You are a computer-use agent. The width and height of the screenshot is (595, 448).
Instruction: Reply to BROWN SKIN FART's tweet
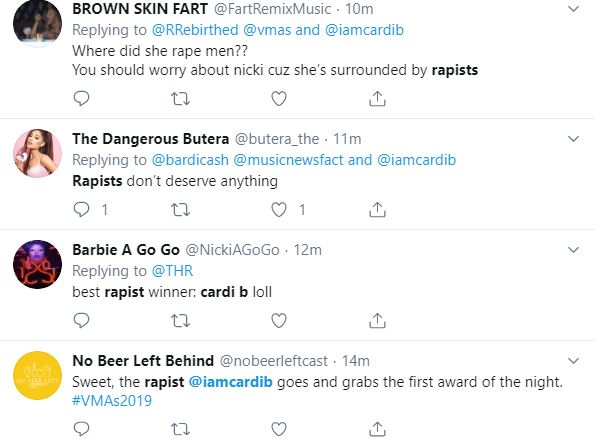pos(81,99)
